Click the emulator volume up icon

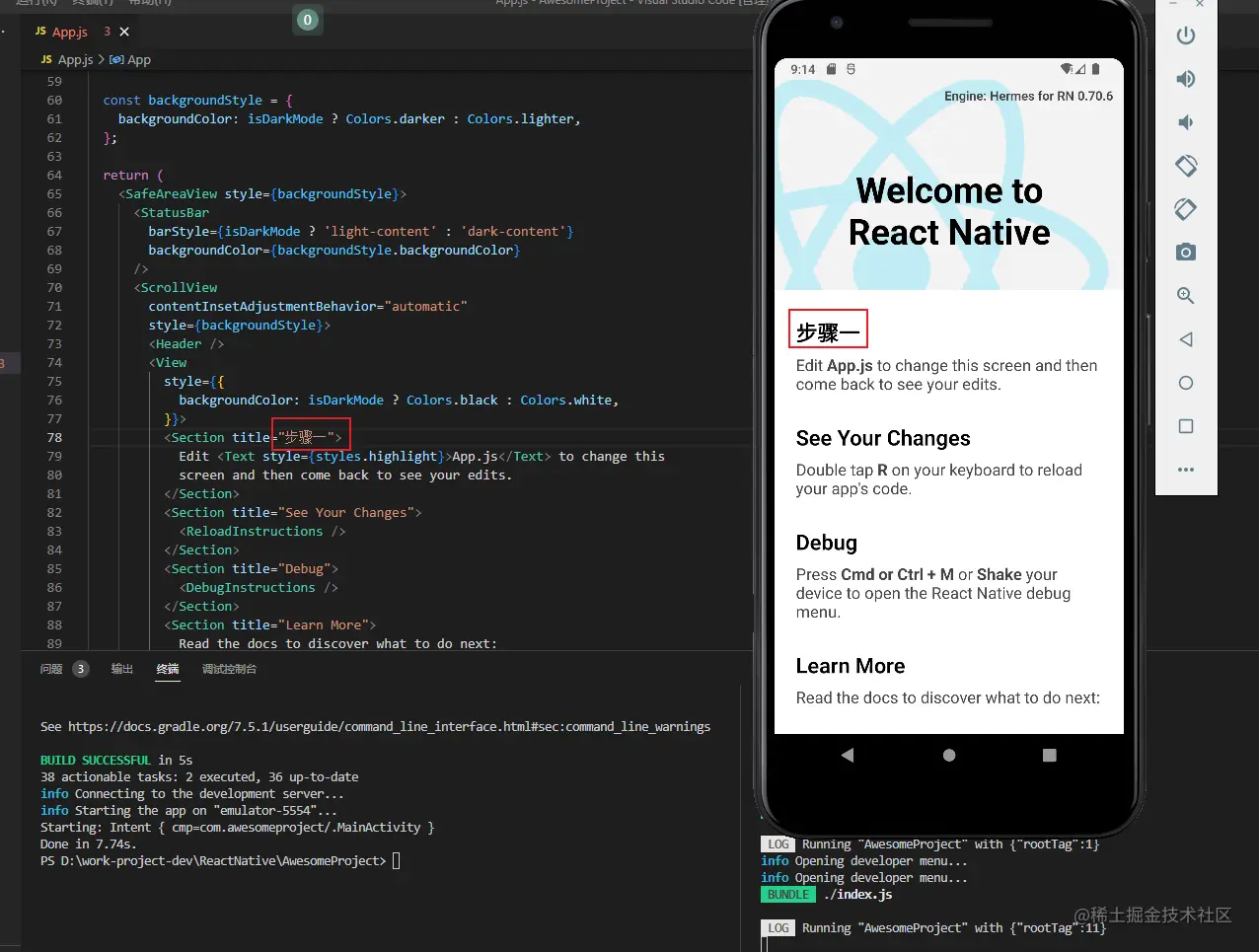tap(1186, 79)
